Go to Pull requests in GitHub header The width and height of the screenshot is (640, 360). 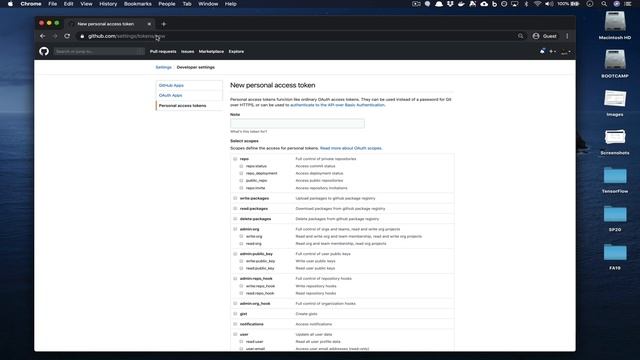tap(163, 51)
